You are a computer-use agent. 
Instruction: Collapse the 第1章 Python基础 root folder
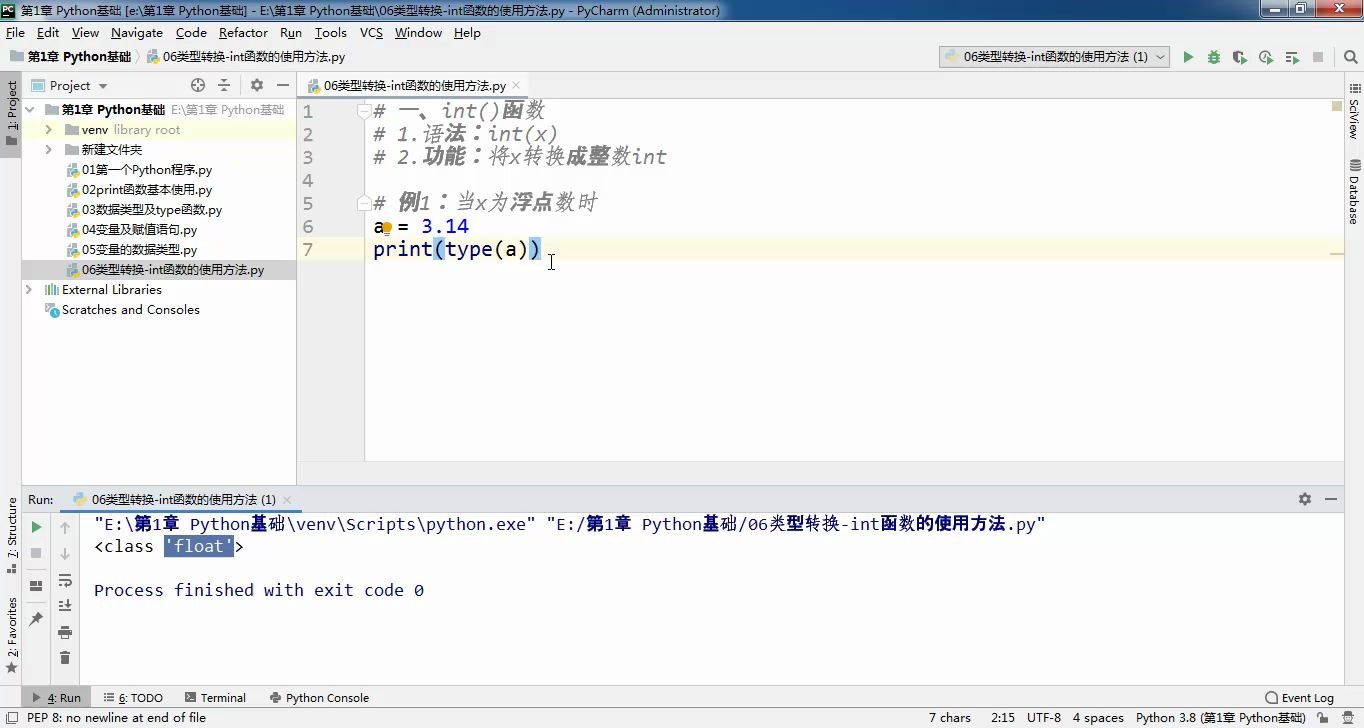30,110
